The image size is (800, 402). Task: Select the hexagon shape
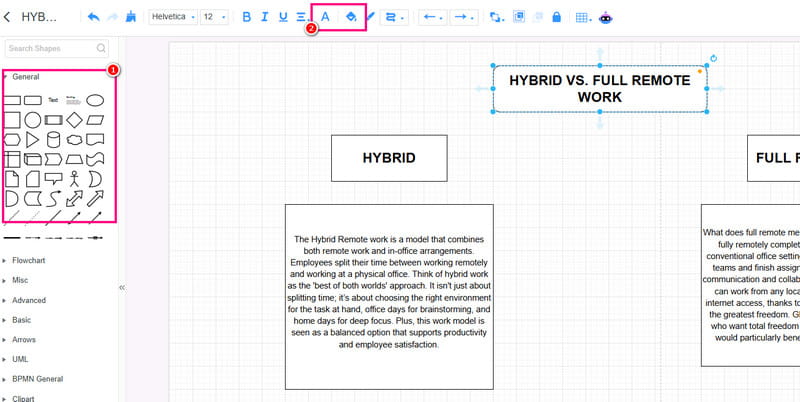tap(12, 139)
